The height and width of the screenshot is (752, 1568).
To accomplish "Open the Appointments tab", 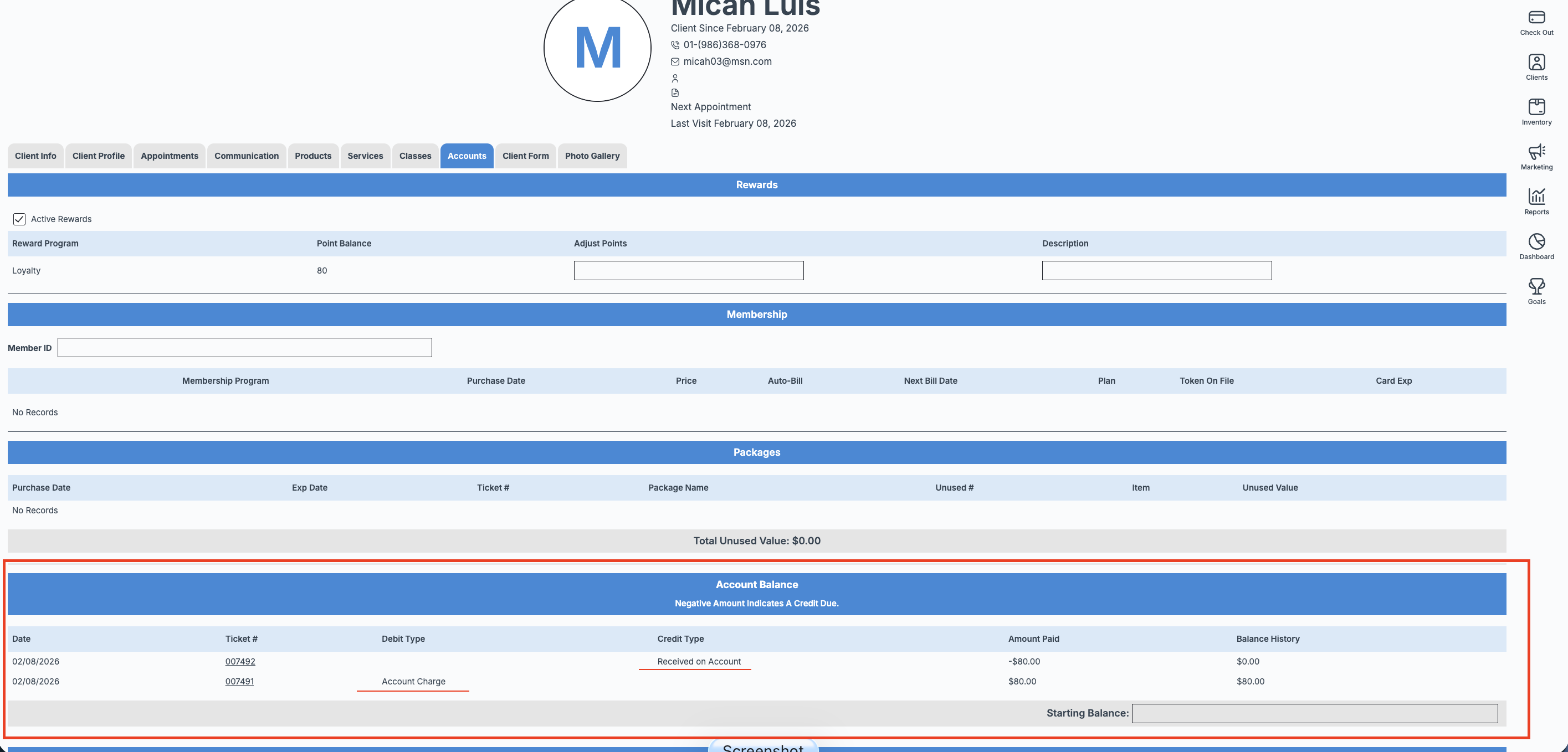I will [x=169, y=156].
